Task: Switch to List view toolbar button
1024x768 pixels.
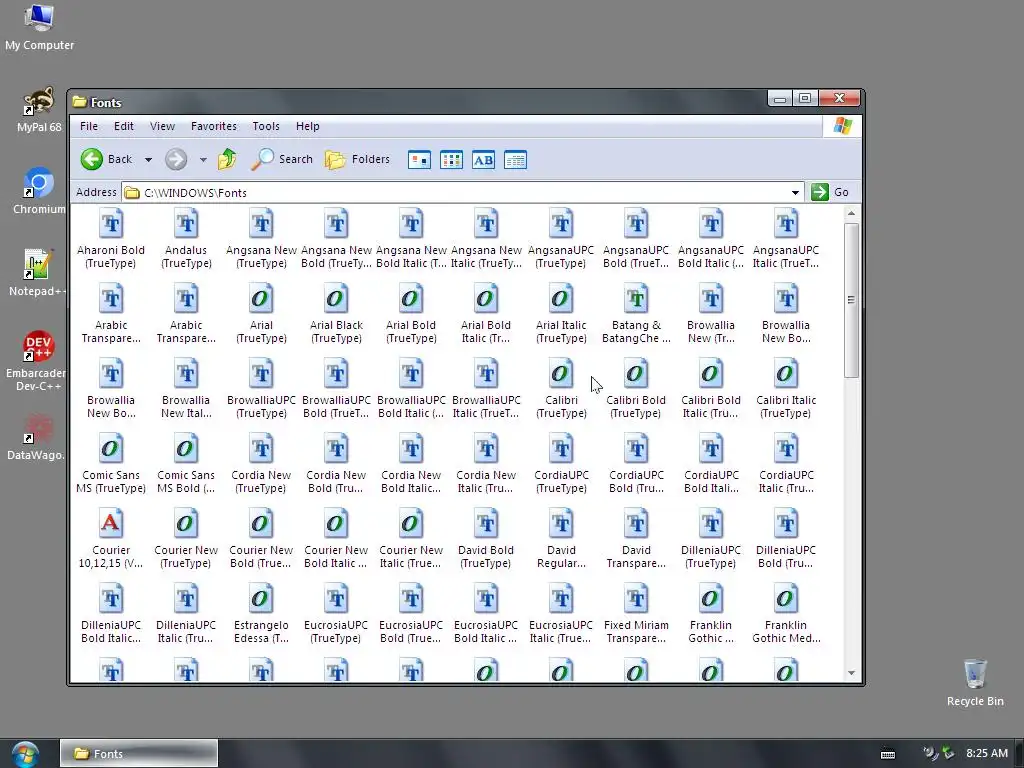Action: tap(451, 159)
